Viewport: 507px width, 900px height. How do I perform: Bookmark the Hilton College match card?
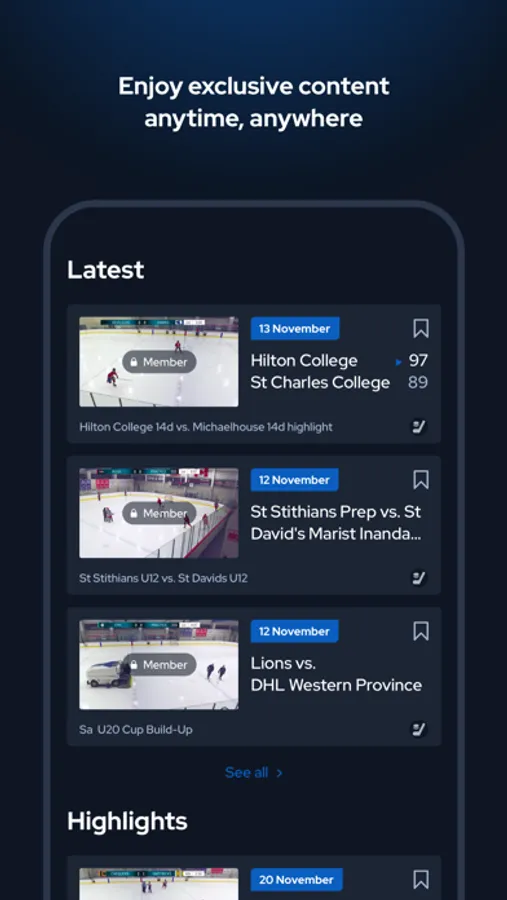(x=421, y=329)
